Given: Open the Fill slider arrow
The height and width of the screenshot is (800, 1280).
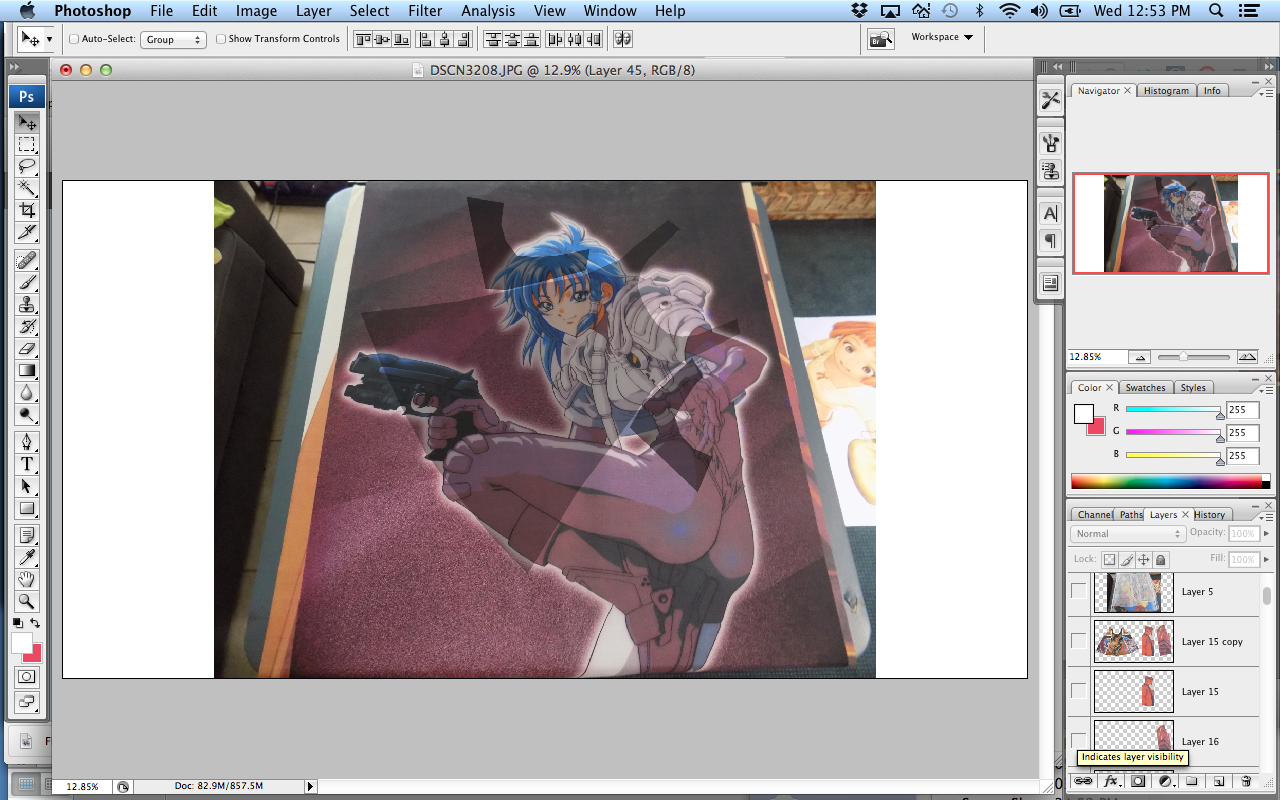Looking at the screenshot, I should pyautogui.click(x=1267, y=560).
